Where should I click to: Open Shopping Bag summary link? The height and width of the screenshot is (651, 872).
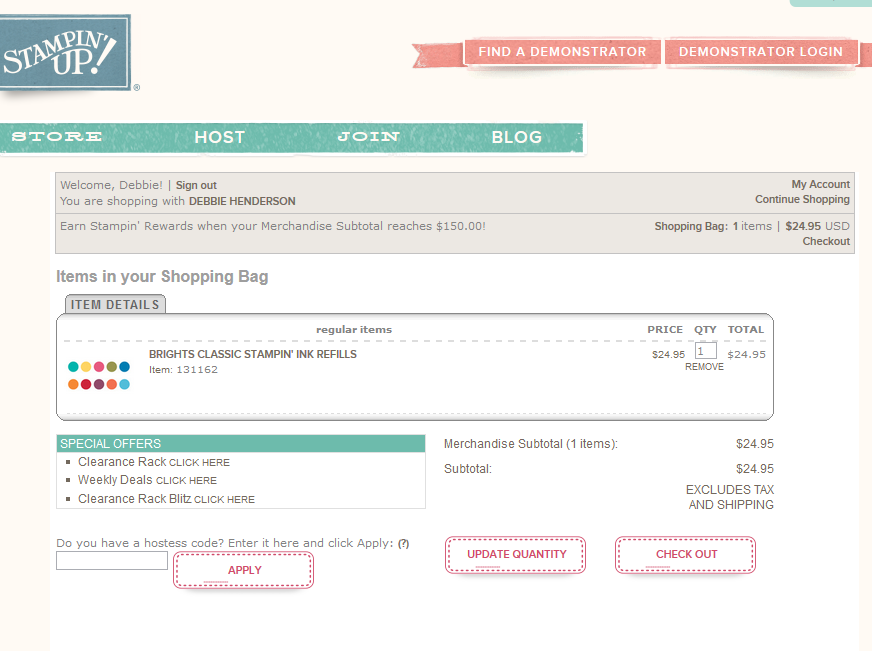point(752,226)
